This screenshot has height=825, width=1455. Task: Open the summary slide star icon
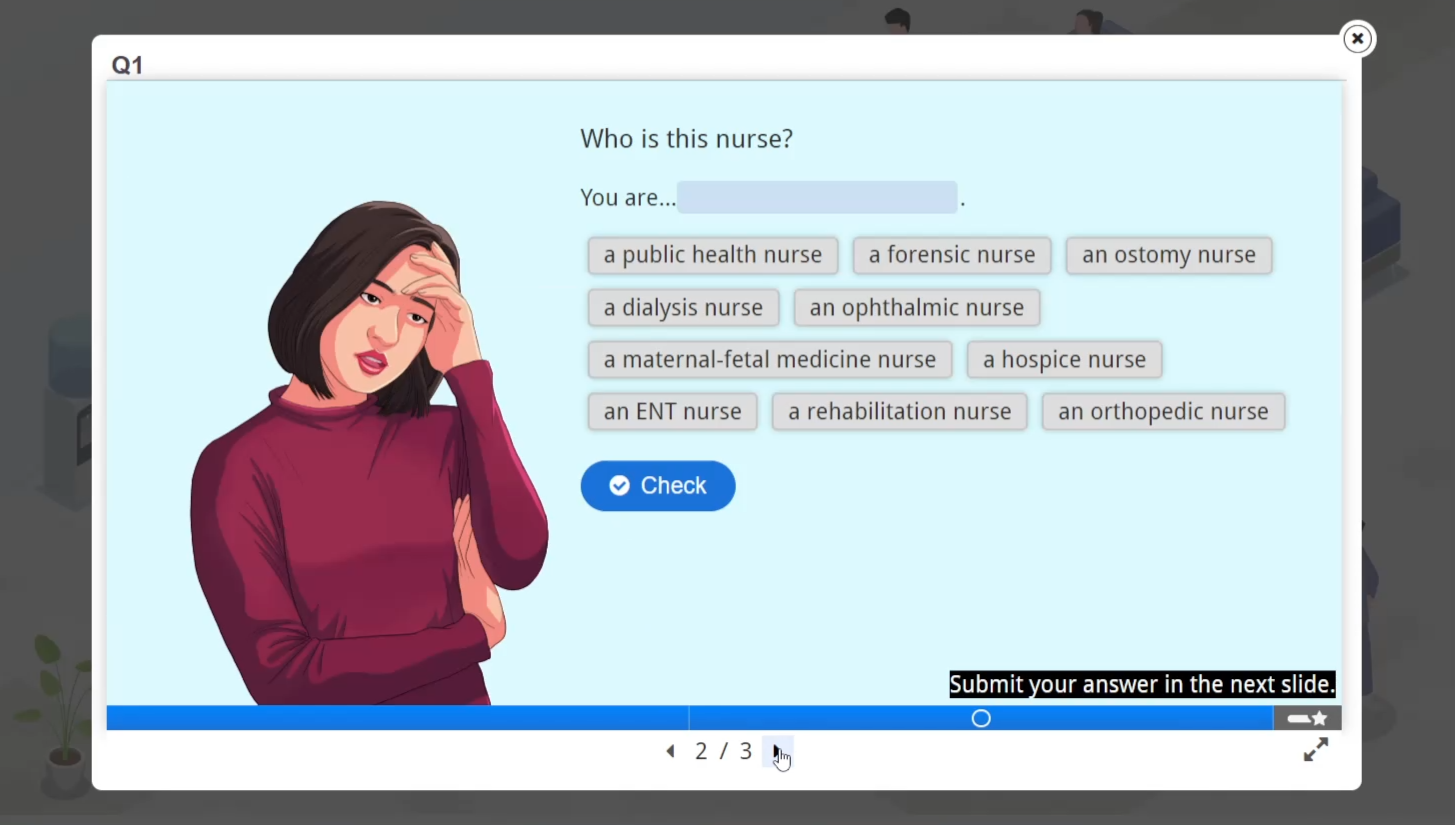point(1307,718)
